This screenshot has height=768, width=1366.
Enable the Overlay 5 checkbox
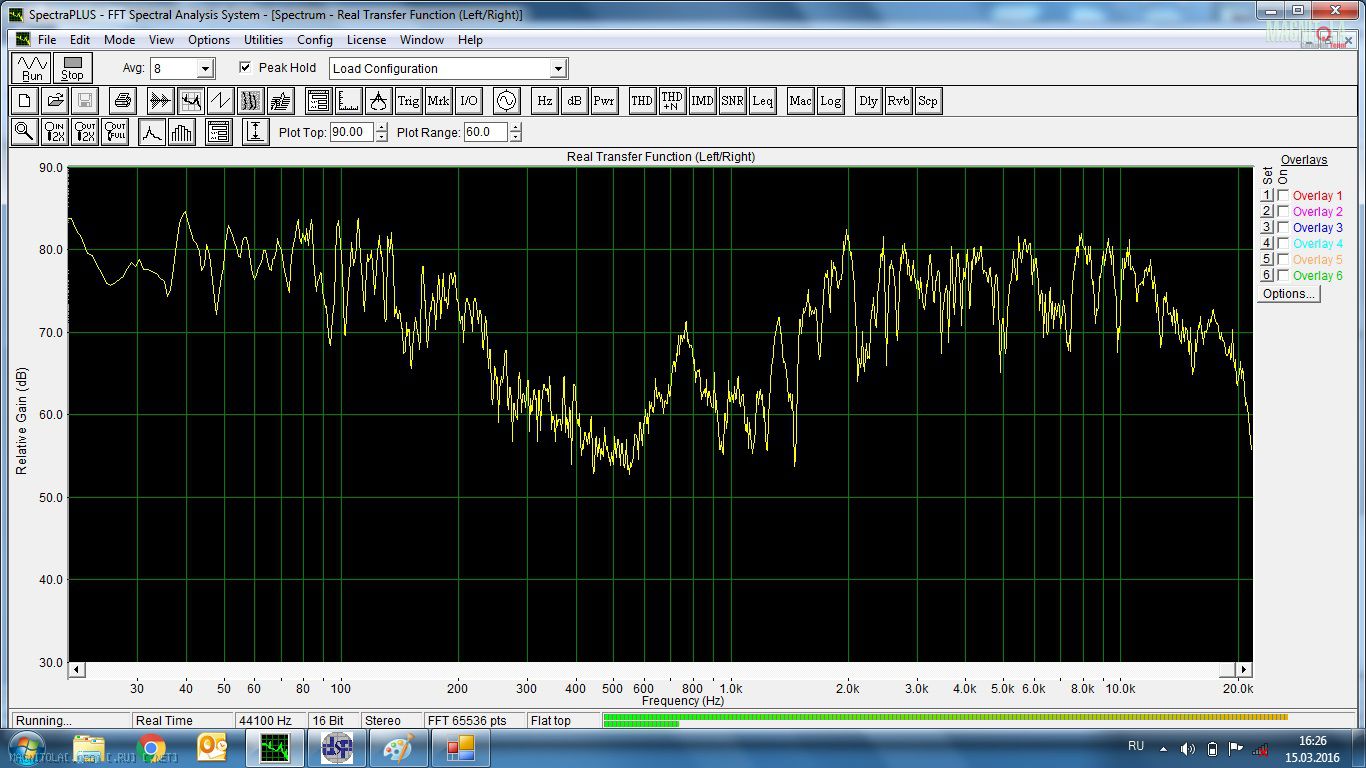[x=1284, y=260]
